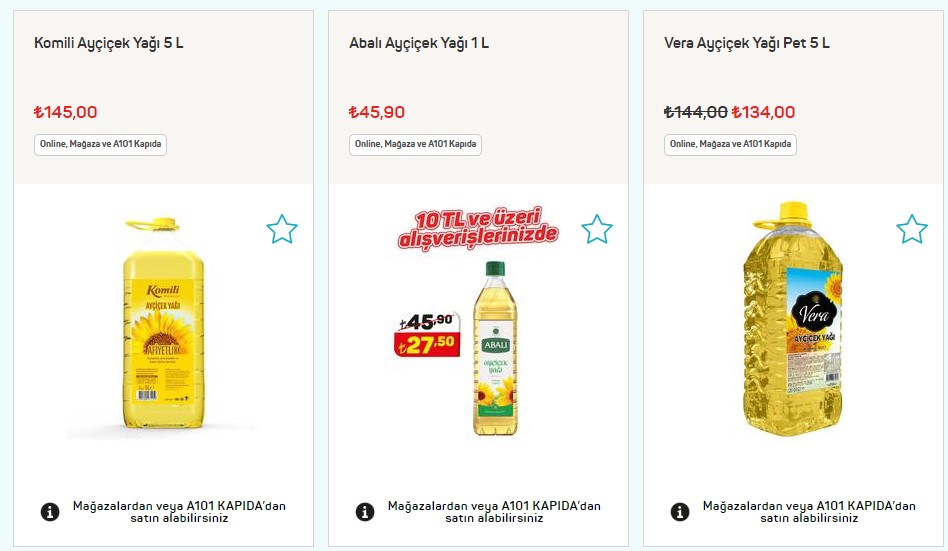
Task: Click info icon under Komili product
Action: (x=50, y=512)
